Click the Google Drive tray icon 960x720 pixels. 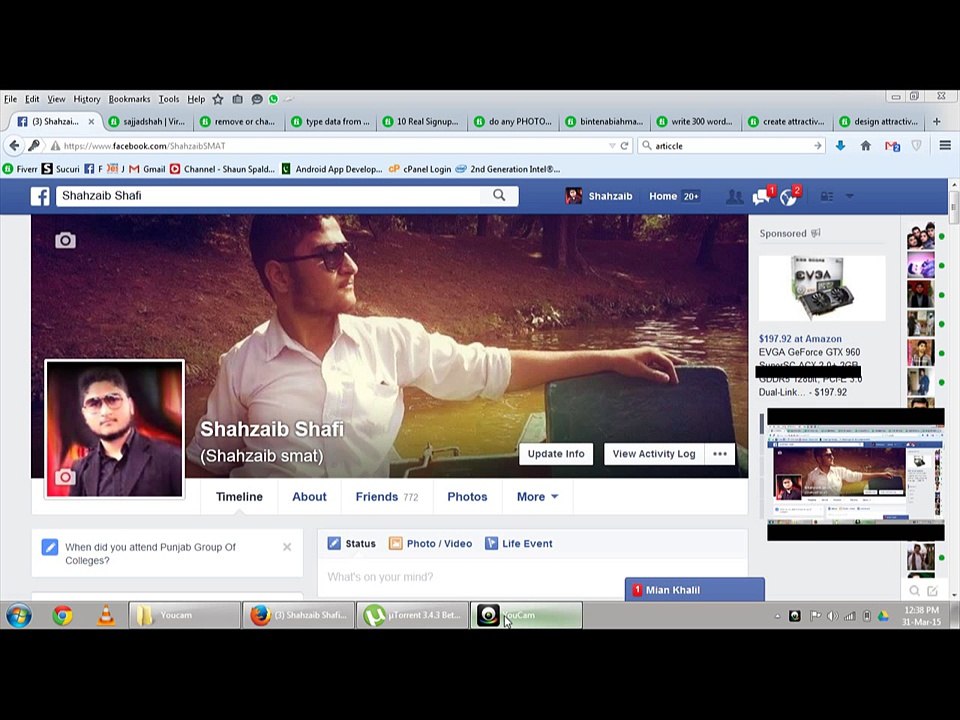883,616
